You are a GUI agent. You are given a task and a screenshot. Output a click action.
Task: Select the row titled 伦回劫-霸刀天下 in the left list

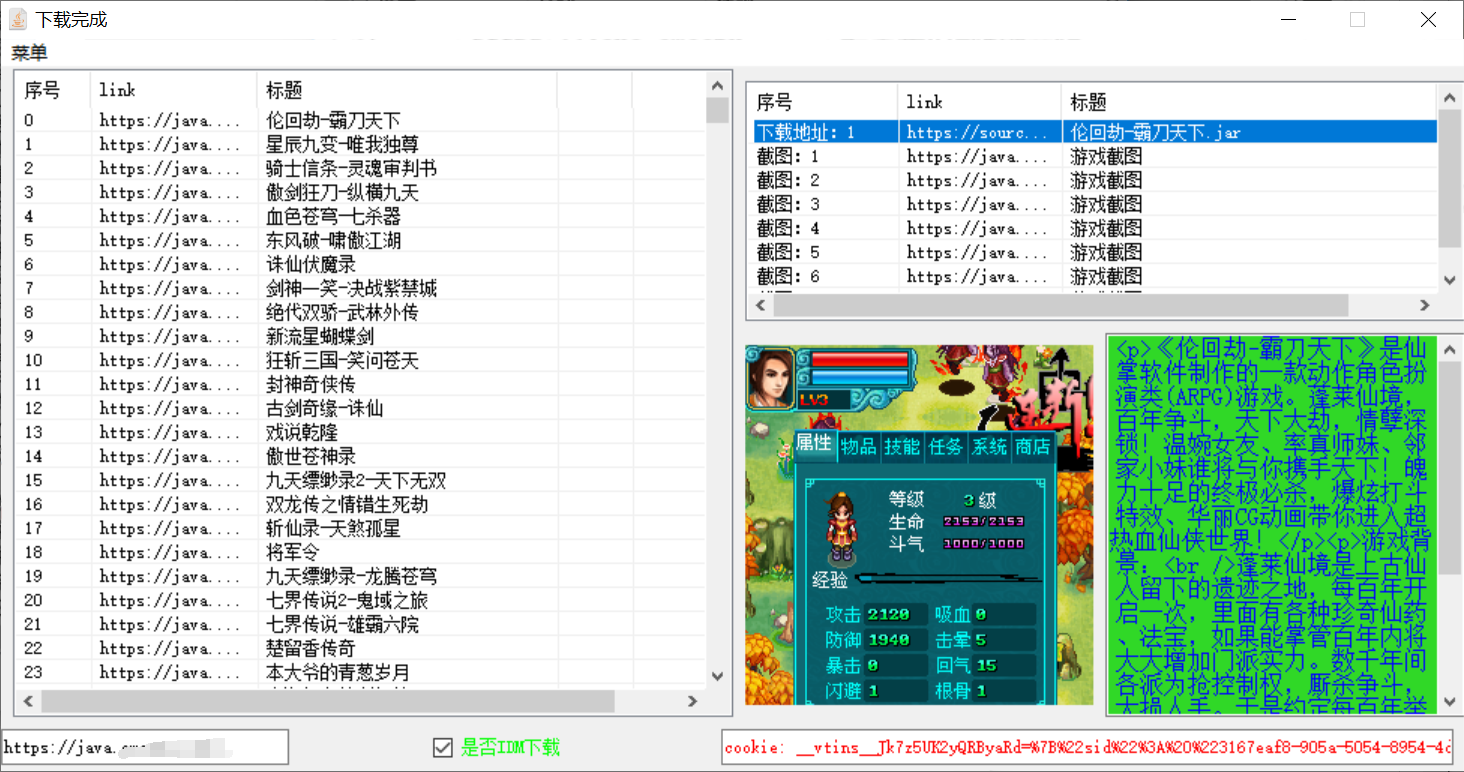pos(360,121)
